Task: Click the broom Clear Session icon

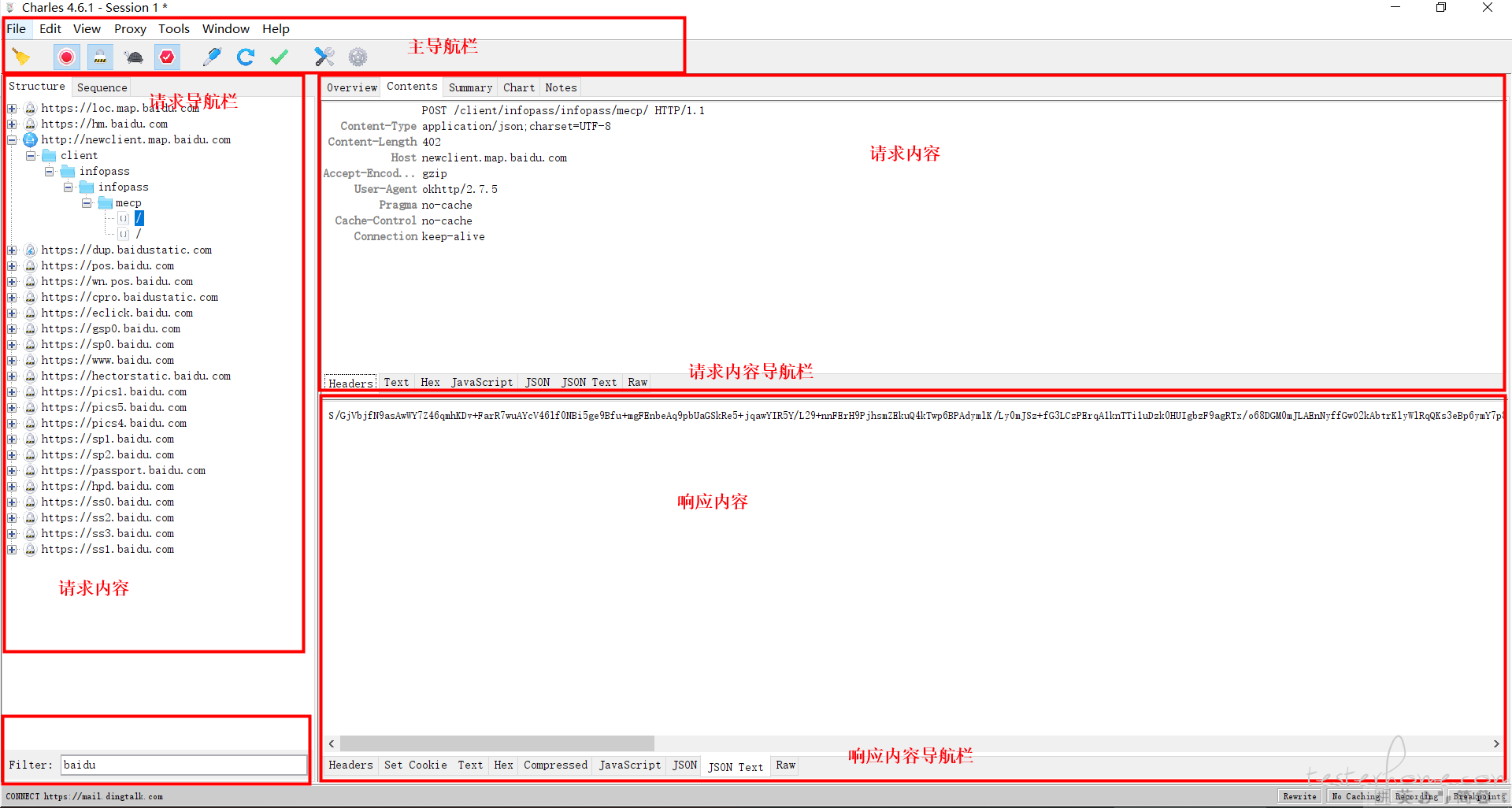Action: 21,57
